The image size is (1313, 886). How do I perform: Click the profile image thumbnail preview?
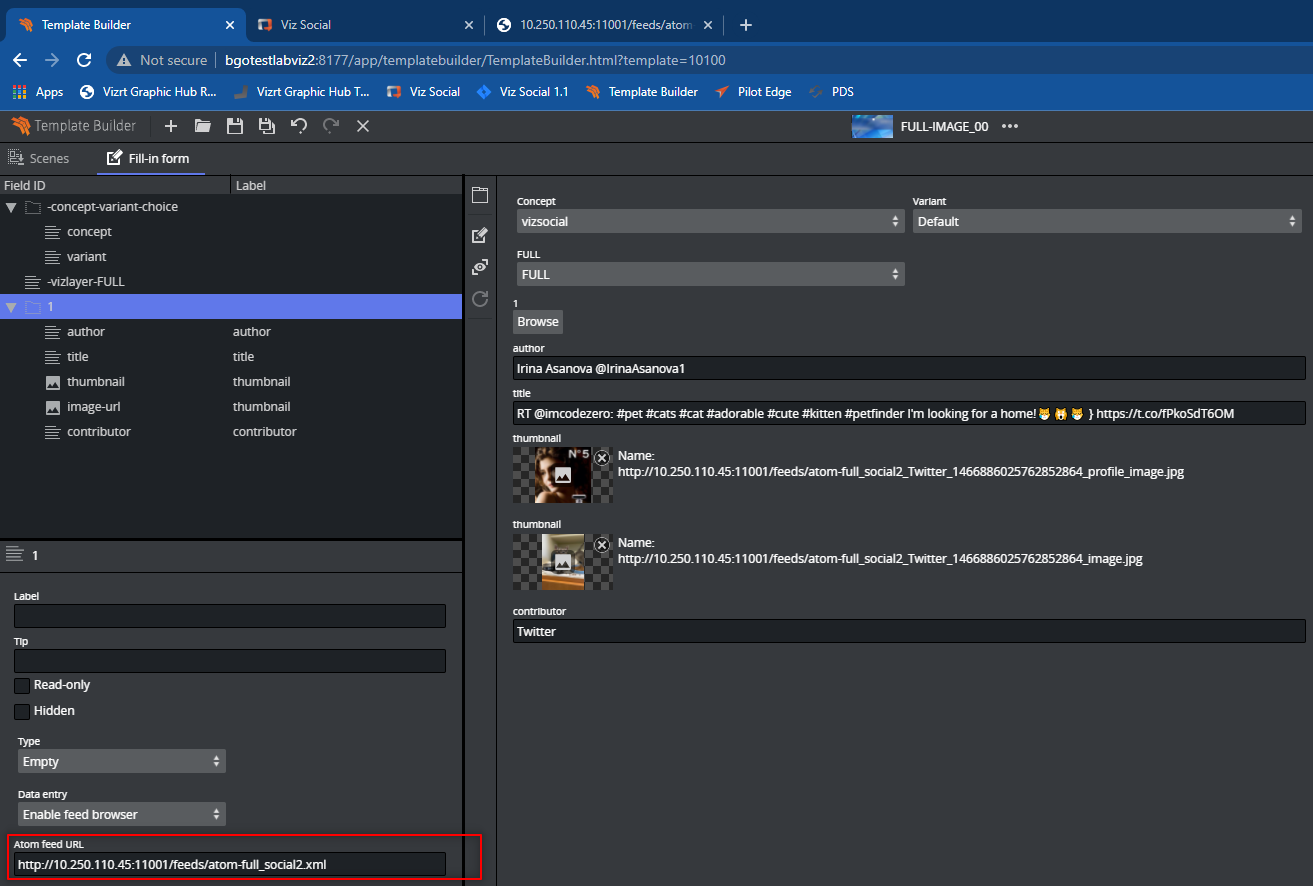coord(563,474)
